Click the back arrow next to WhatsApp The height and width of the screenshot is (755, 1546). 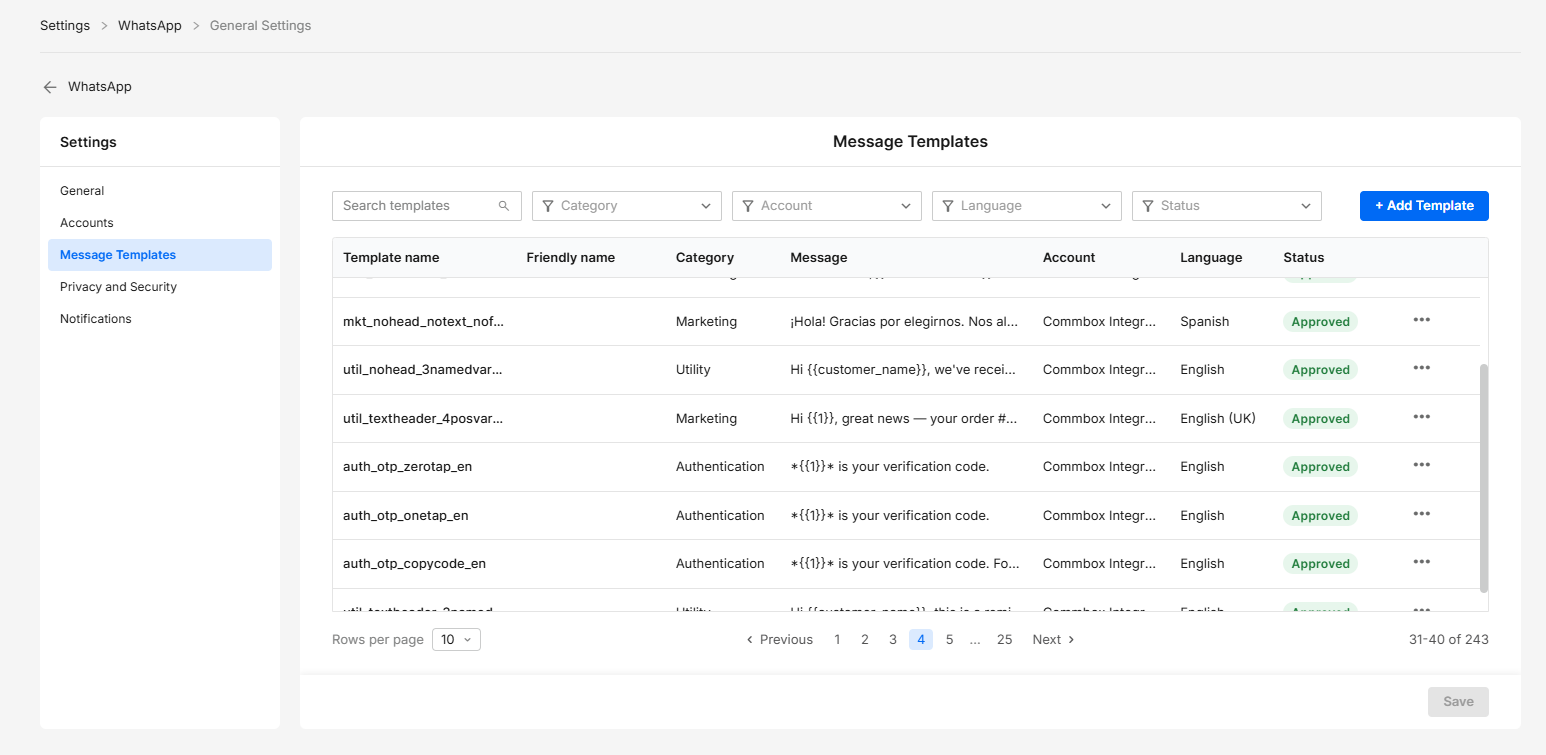(50, 87)
